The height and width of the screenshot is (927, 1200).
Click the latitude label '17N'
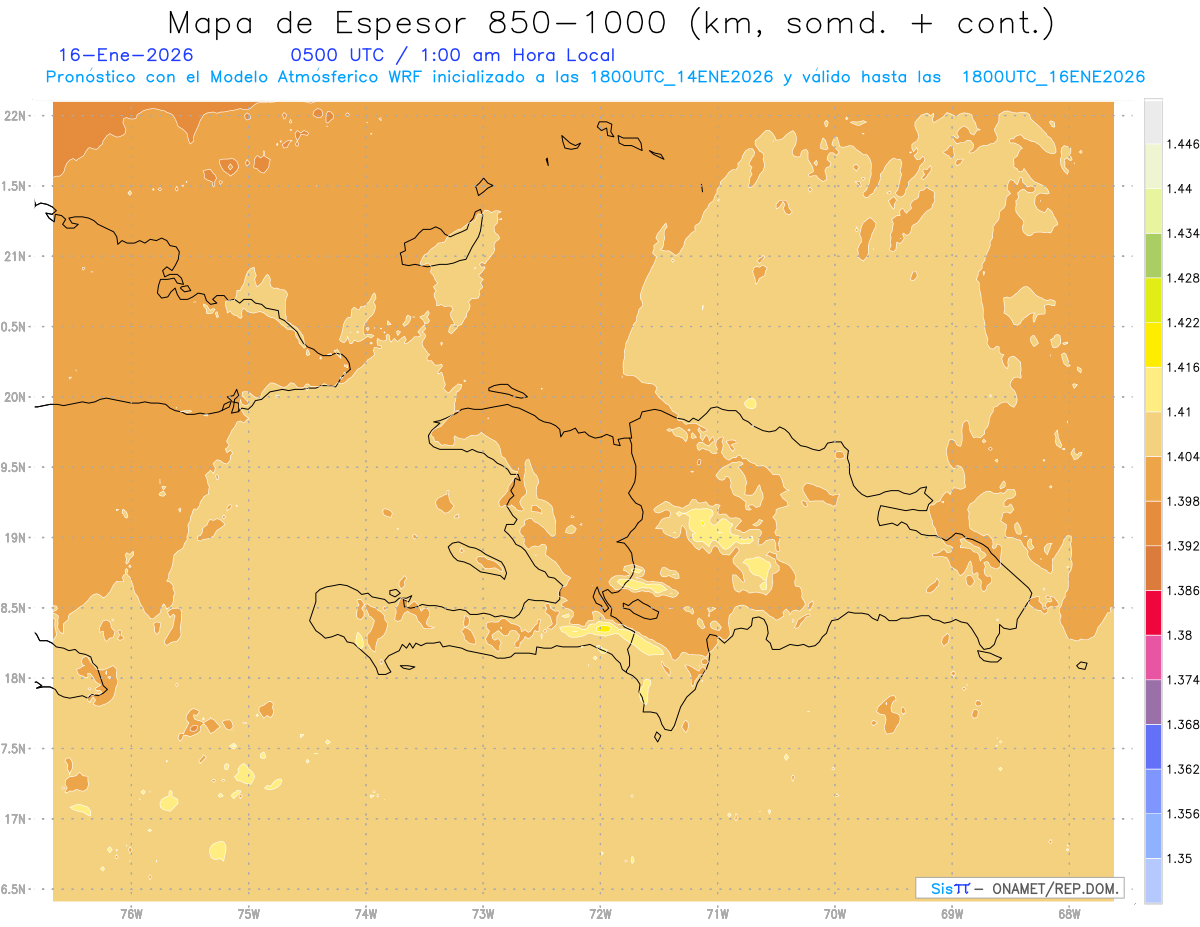pos(16,819)
